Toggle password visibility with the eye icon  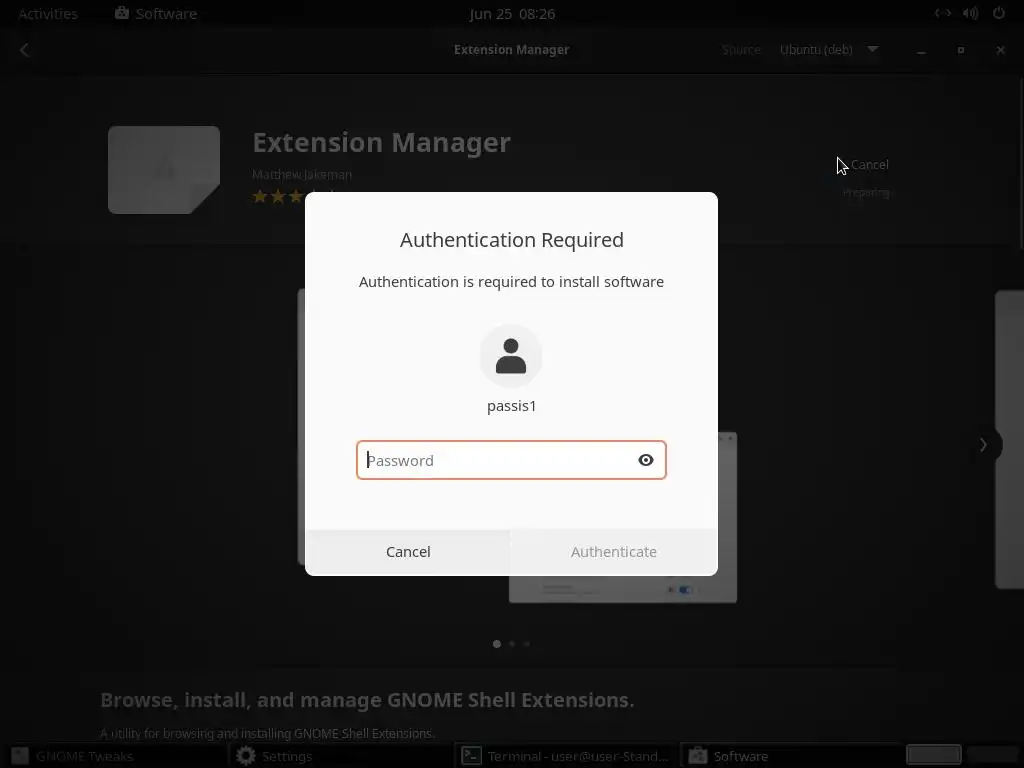646,460
